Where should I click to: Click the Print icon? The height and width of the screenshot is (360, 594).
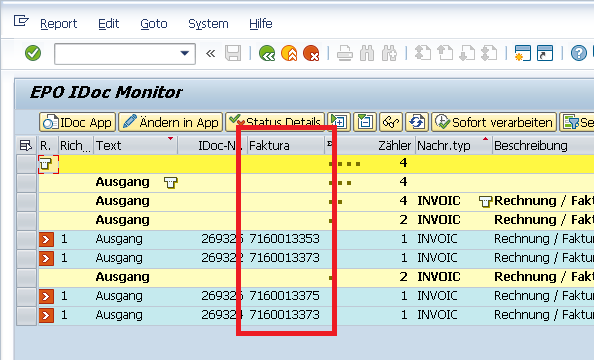tap(345, 53)
